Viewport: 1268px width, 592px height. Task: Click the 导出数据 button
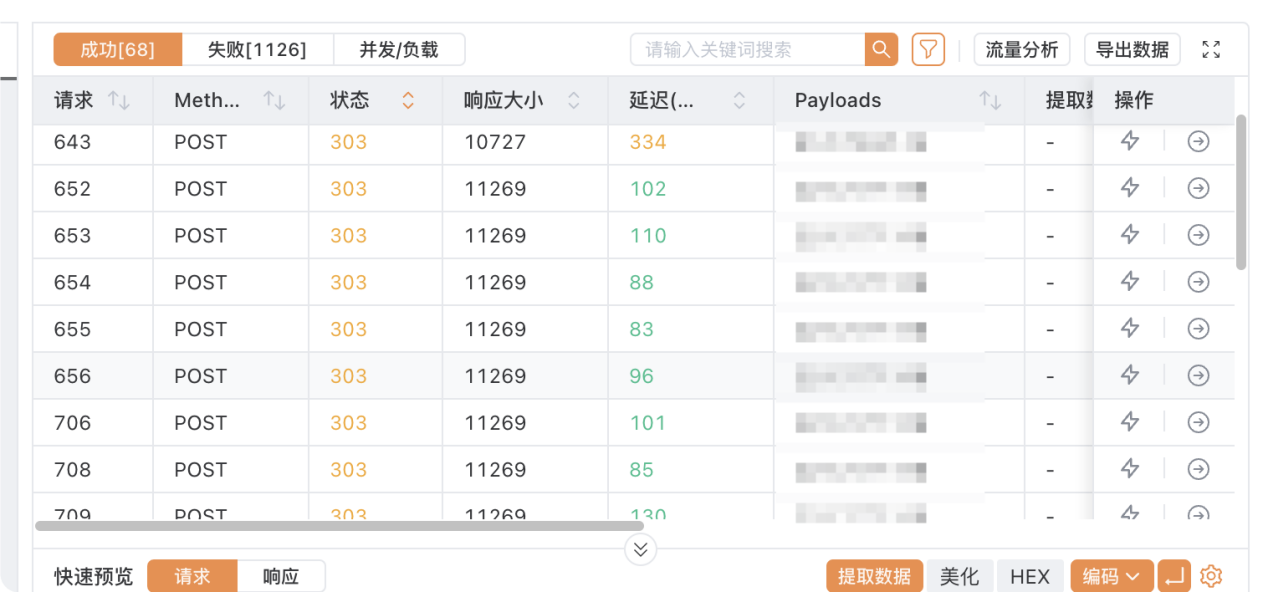pyautogui.click(x=1132, y=49)
